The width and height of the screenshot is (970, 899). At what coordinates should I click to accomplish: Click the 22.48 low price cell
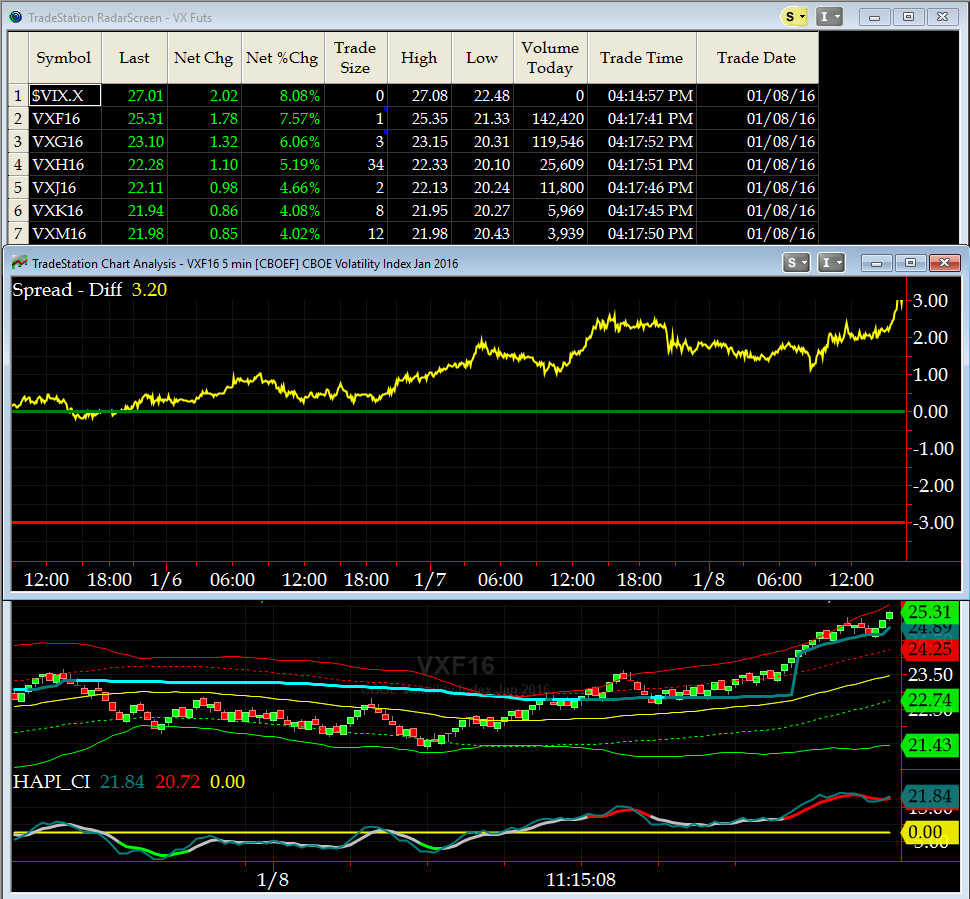[x=482, y=95]
